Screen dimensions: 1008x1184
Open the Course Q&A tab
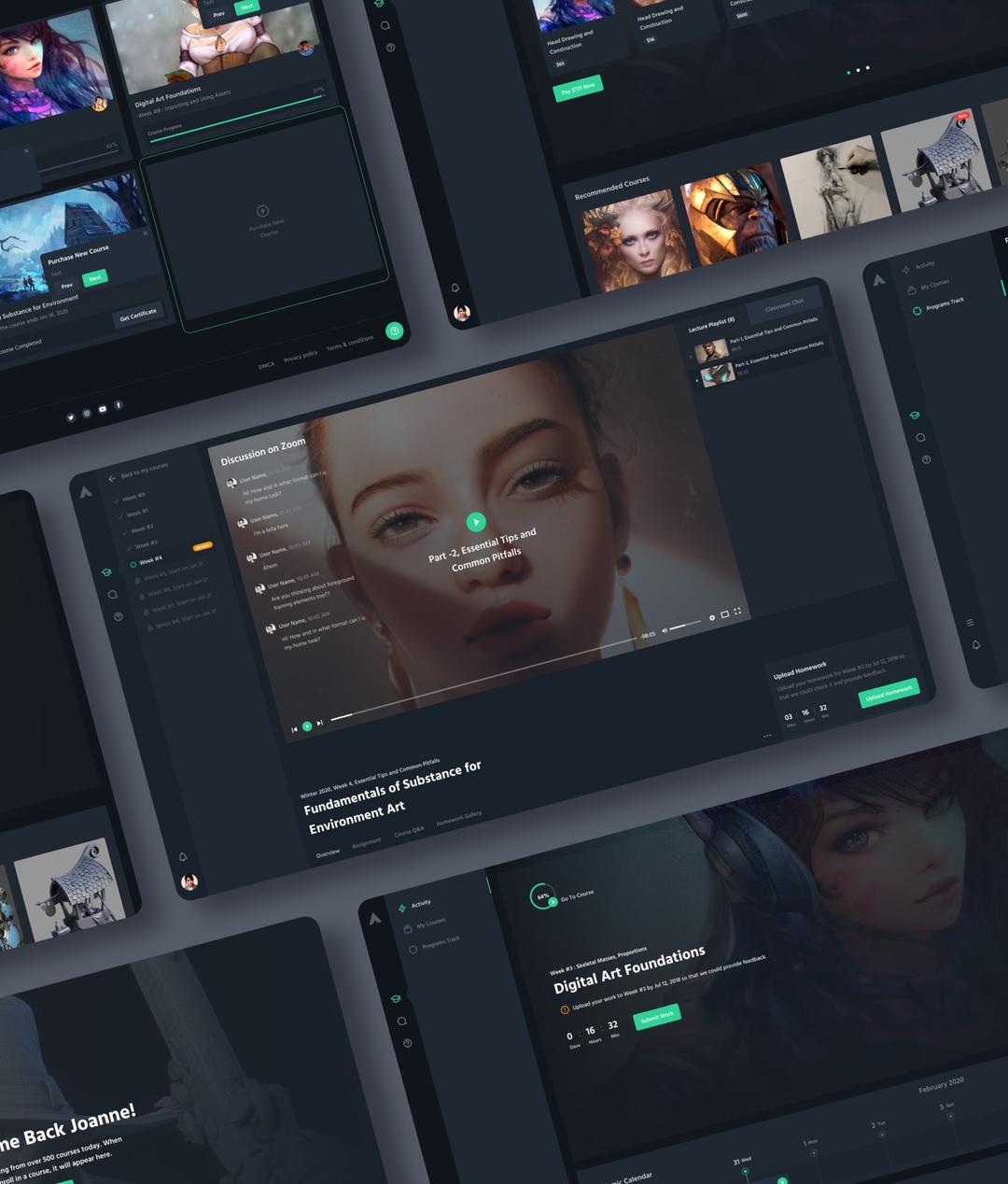tap(409, 831)
